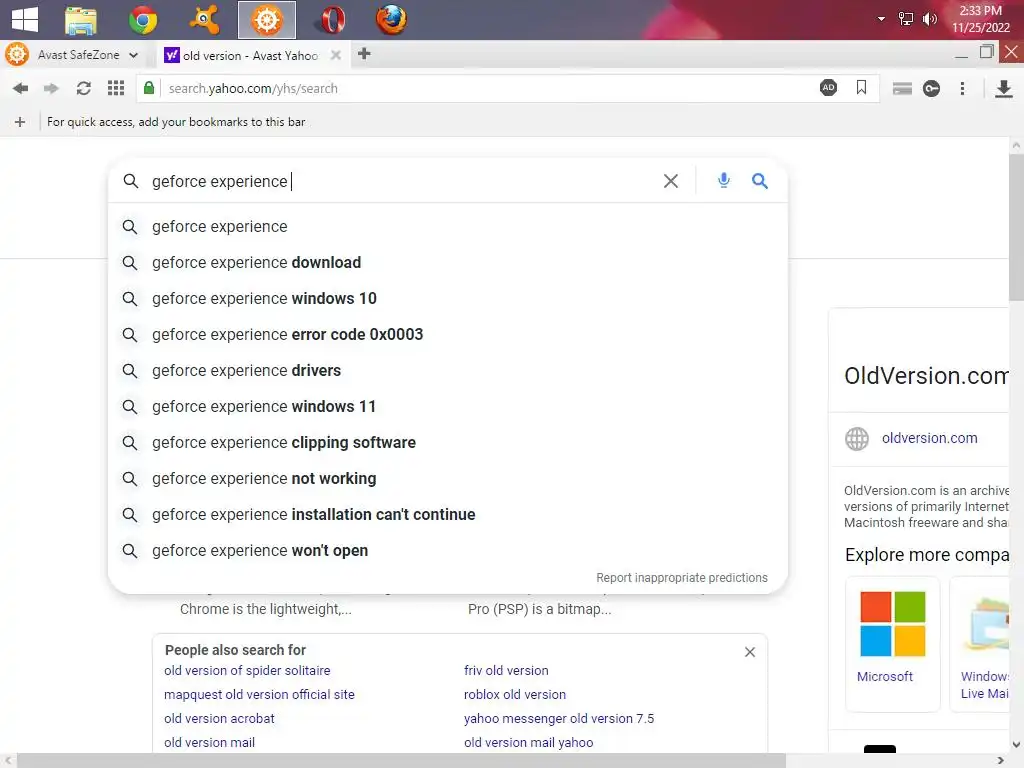Image resolution: width=1024 pixels, height=768 pixels.
Task: Open Opera browser from the taskbar
Action: click(x=332, y=20)
